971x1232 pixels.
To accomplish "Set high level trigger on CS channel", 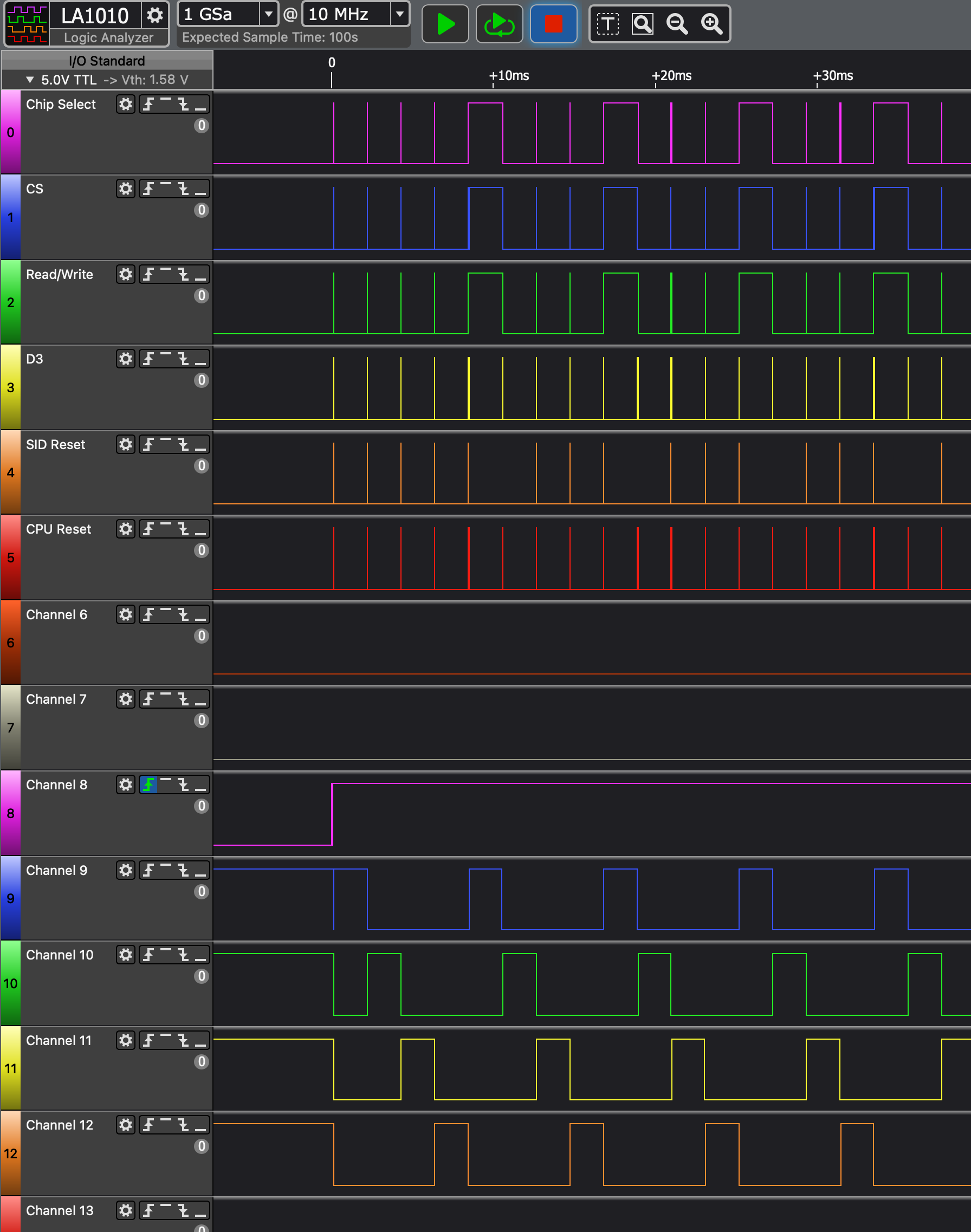I will (x=165, y=189).
